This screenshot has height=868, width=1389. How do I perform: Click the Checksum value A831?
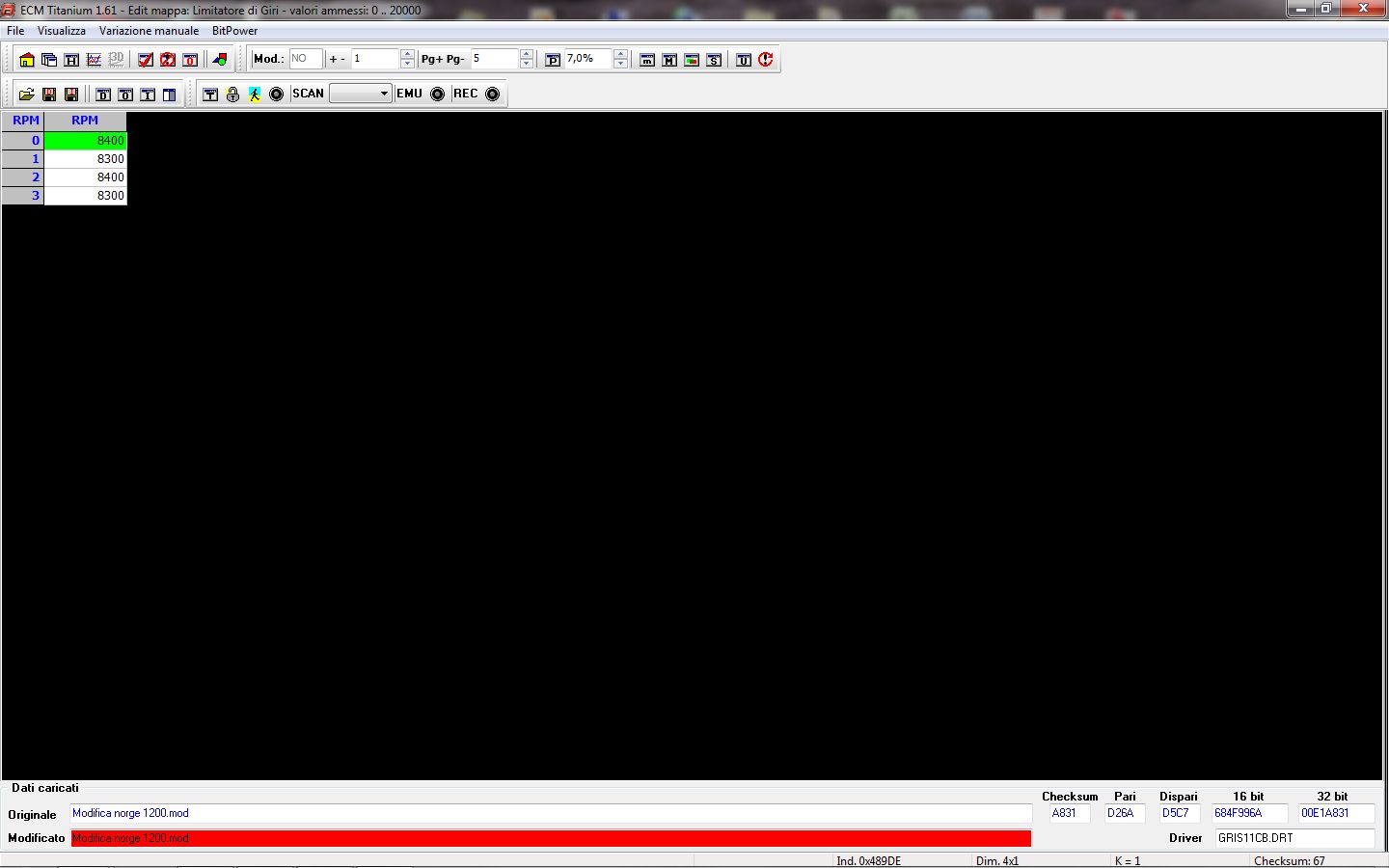point(1070,813)
